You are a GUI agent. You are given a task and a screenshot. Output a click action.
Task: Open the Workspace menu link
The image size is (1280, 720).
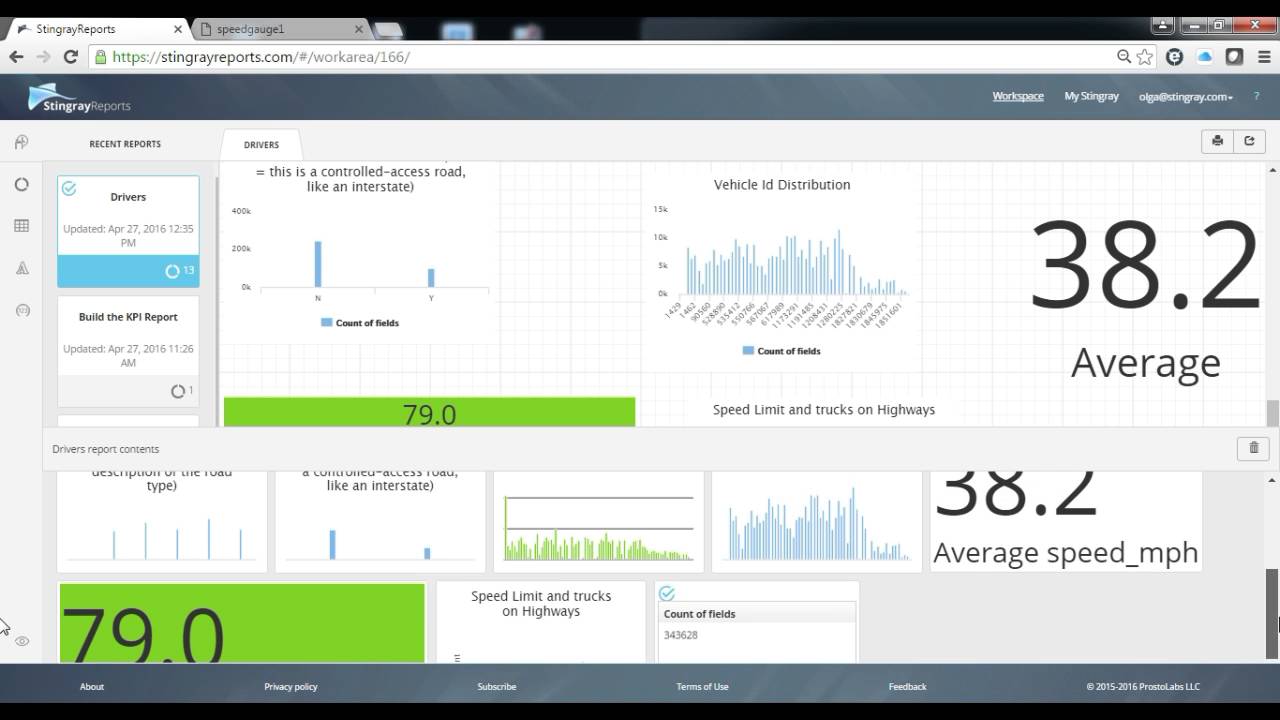tap(1018, 96)
